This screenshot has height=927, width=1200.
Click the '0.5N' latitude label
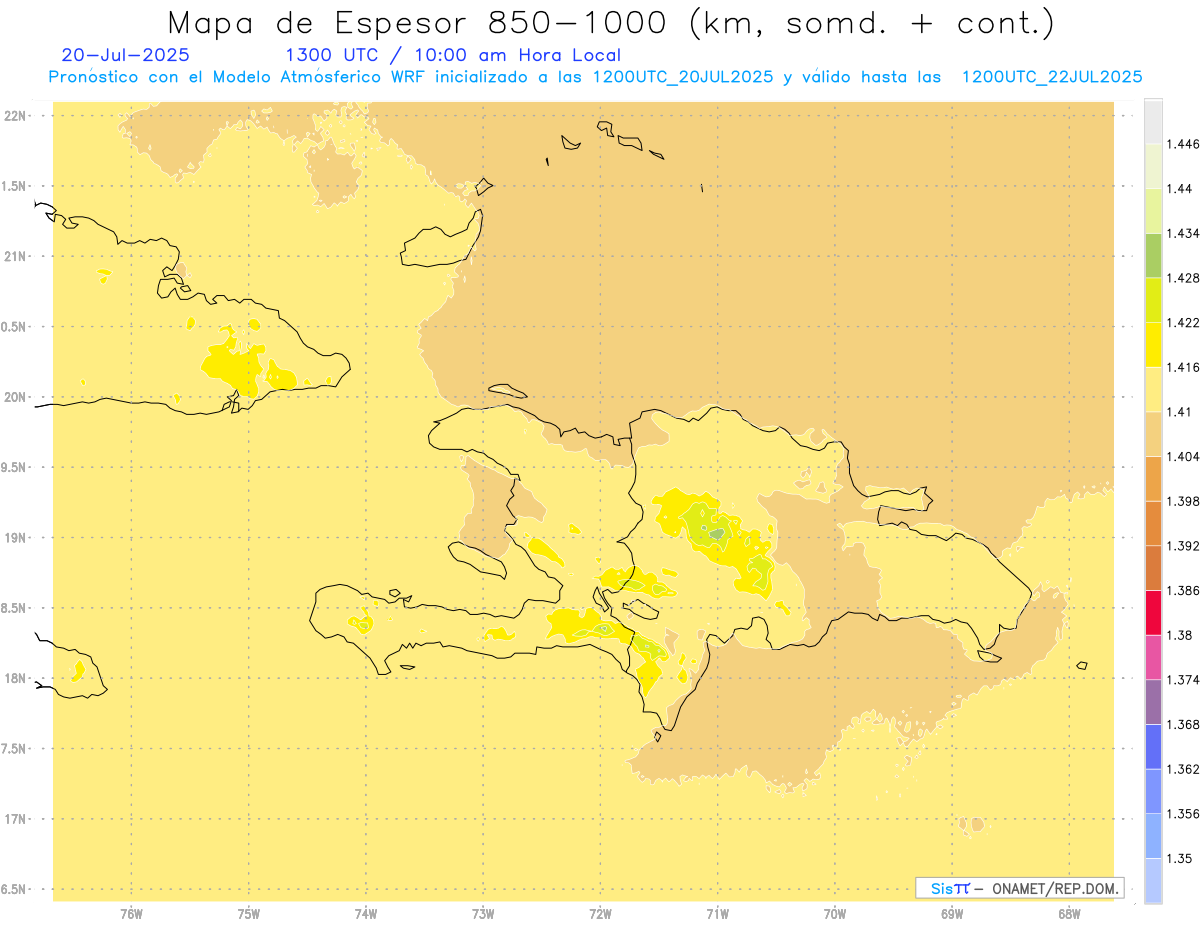pos(14,327)
